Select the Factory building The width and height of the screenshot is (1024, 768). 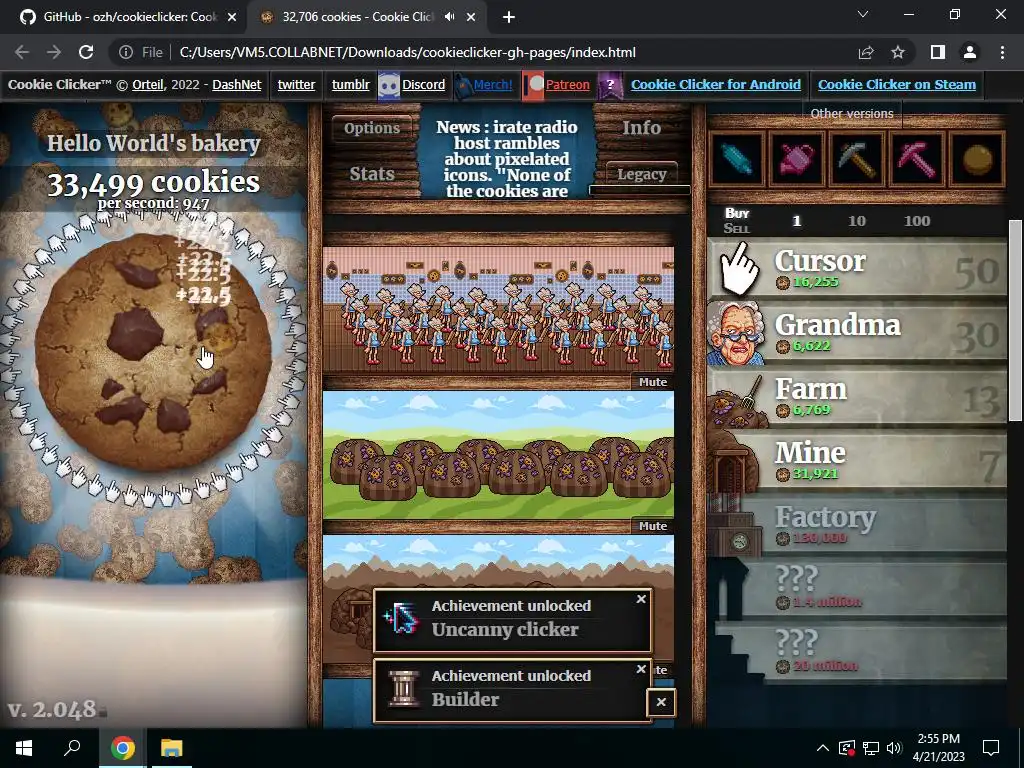(x=857, y=525)
